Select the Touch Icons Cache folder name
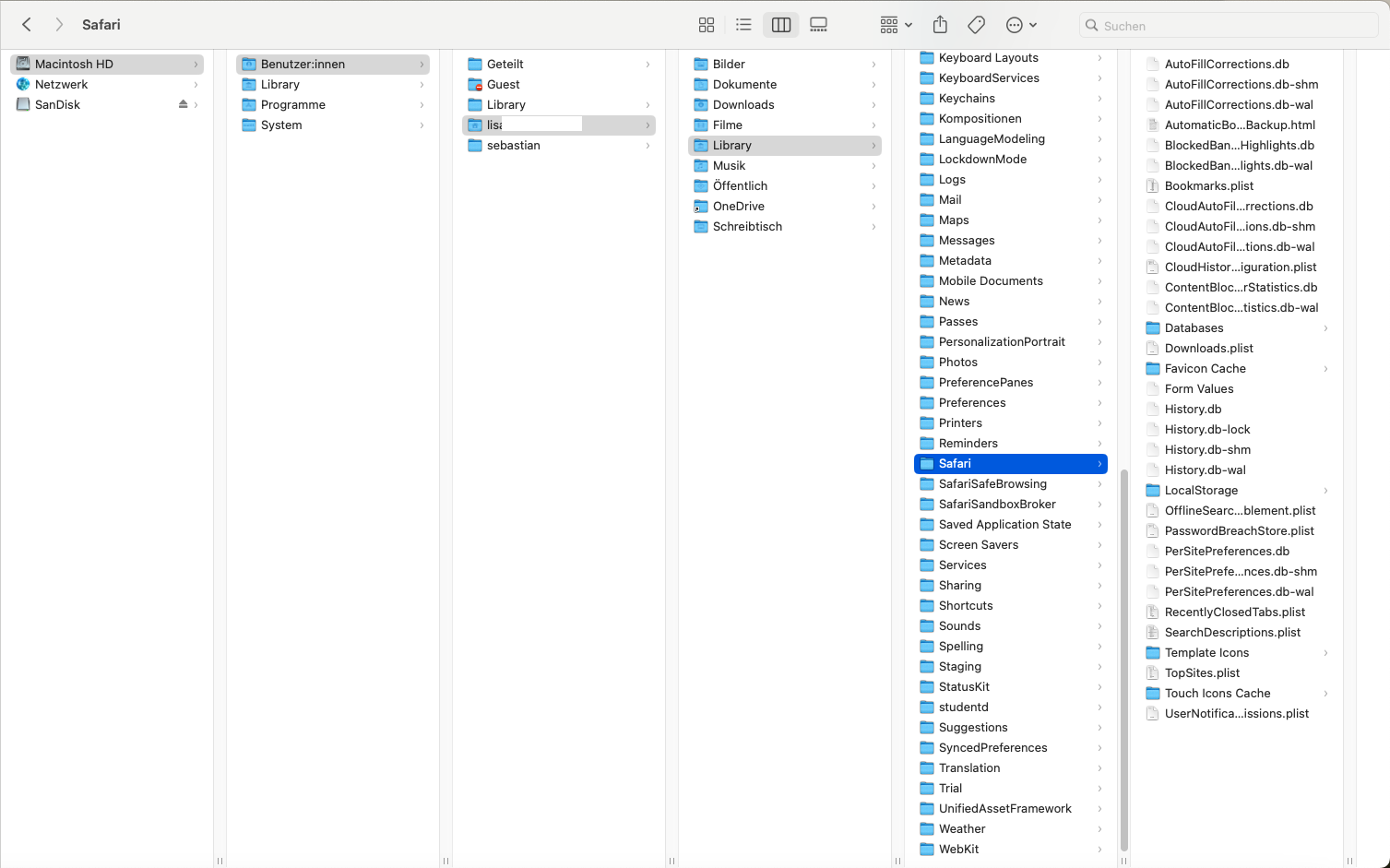Screen dimensions: 1390x868 (1218, 693)
